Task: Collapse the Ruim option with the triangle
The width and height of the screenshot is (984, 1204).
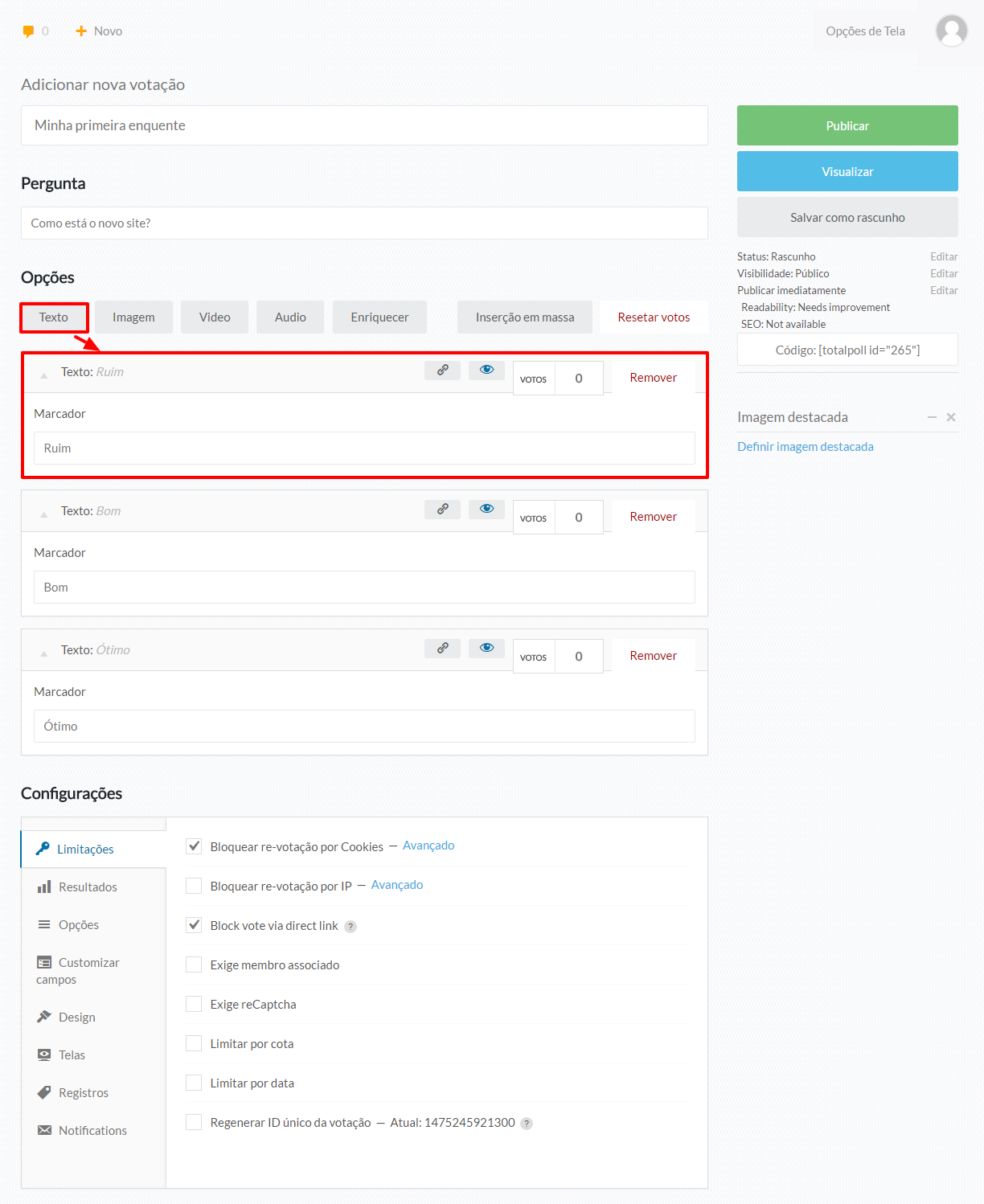Action: pyautogui.click(x=44, y=375)
